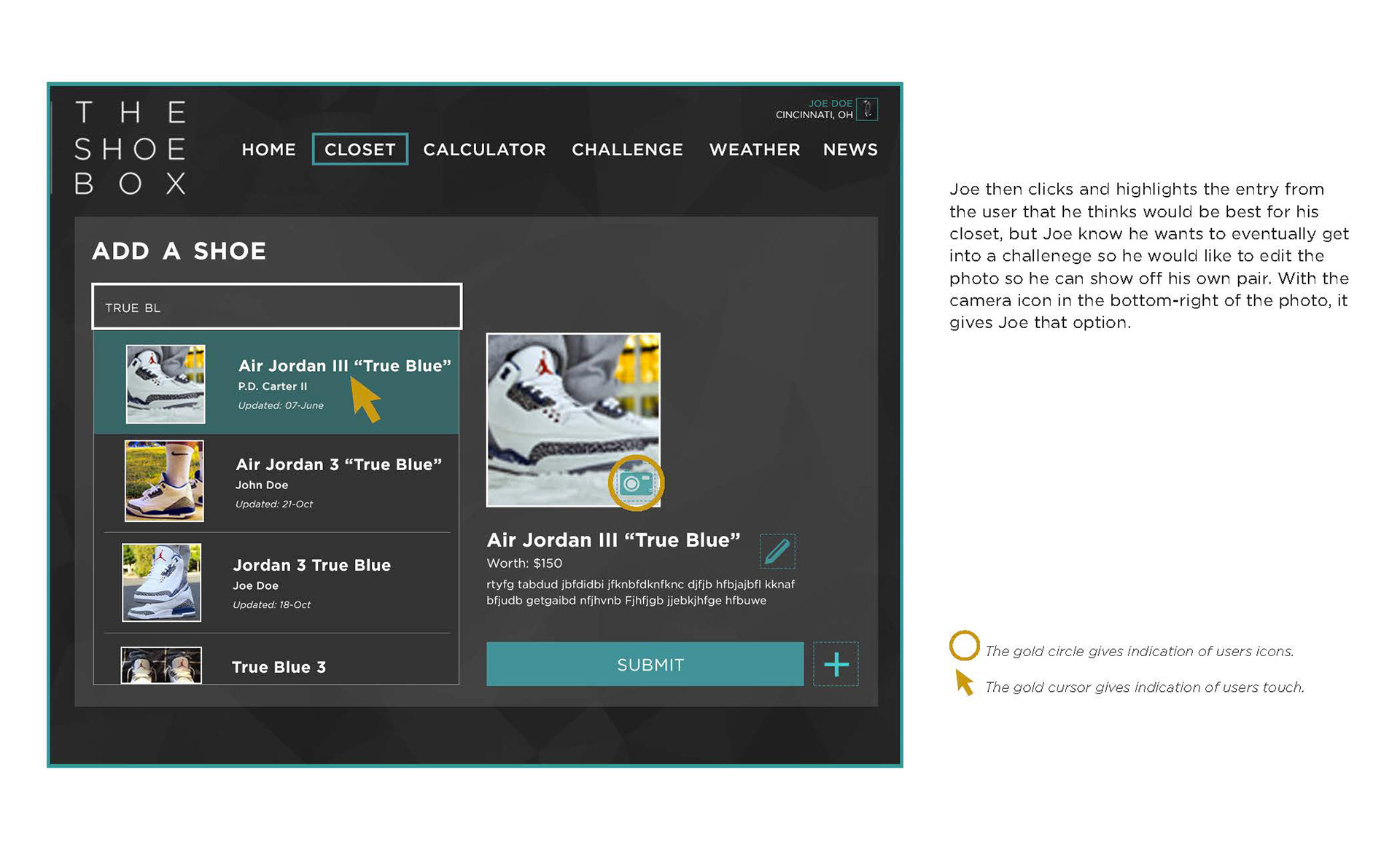Viewport: 1400px width, 850px height.
Task: Open the Weather menu item
Action: pyautogui.click(x=755, y=149)
